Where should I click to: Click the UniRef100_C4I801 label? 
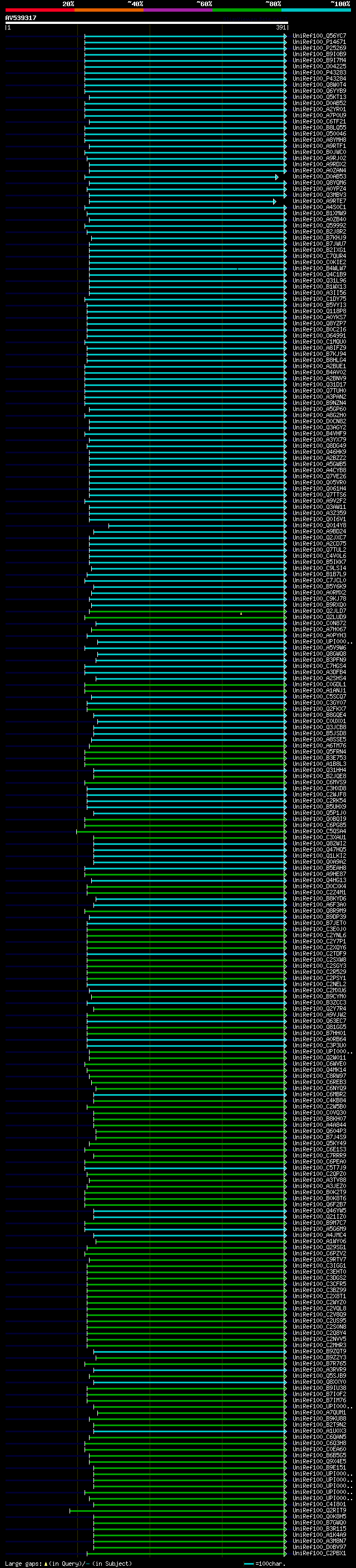pyautogui.click(x=319, y=1504)
